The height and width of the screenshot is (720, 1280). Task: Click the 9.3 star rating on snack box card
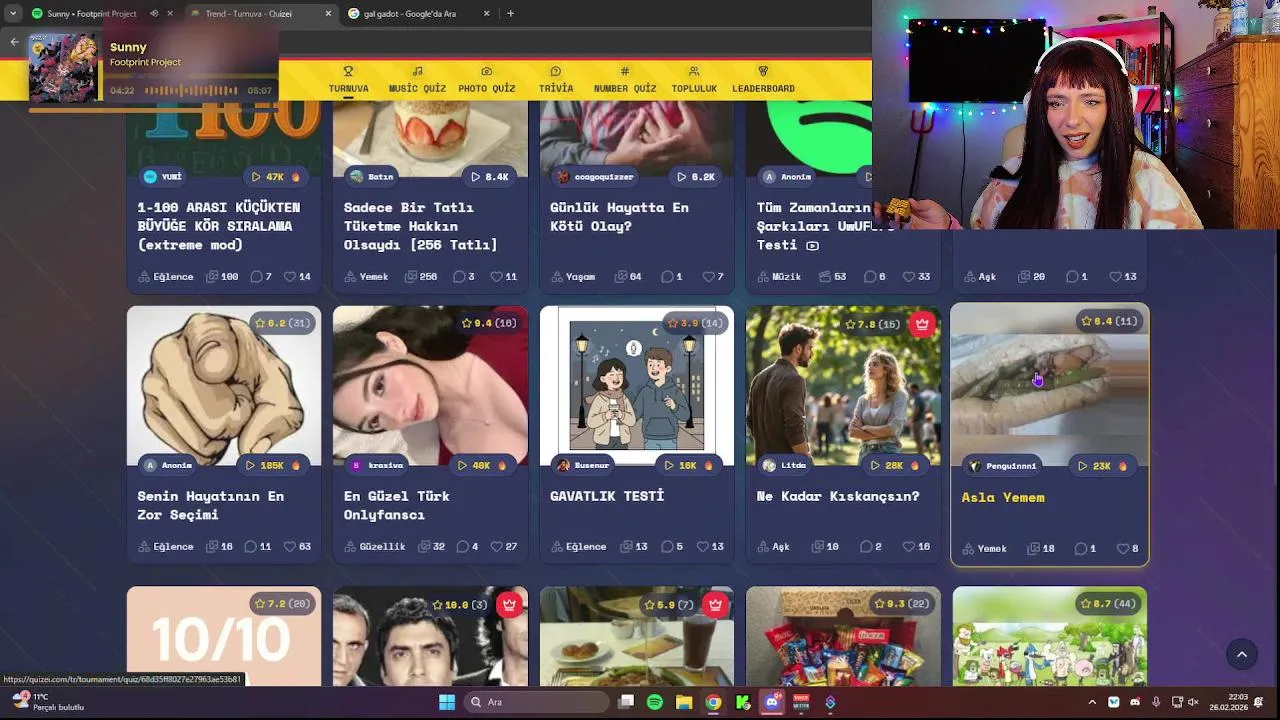tap(902, 604)
